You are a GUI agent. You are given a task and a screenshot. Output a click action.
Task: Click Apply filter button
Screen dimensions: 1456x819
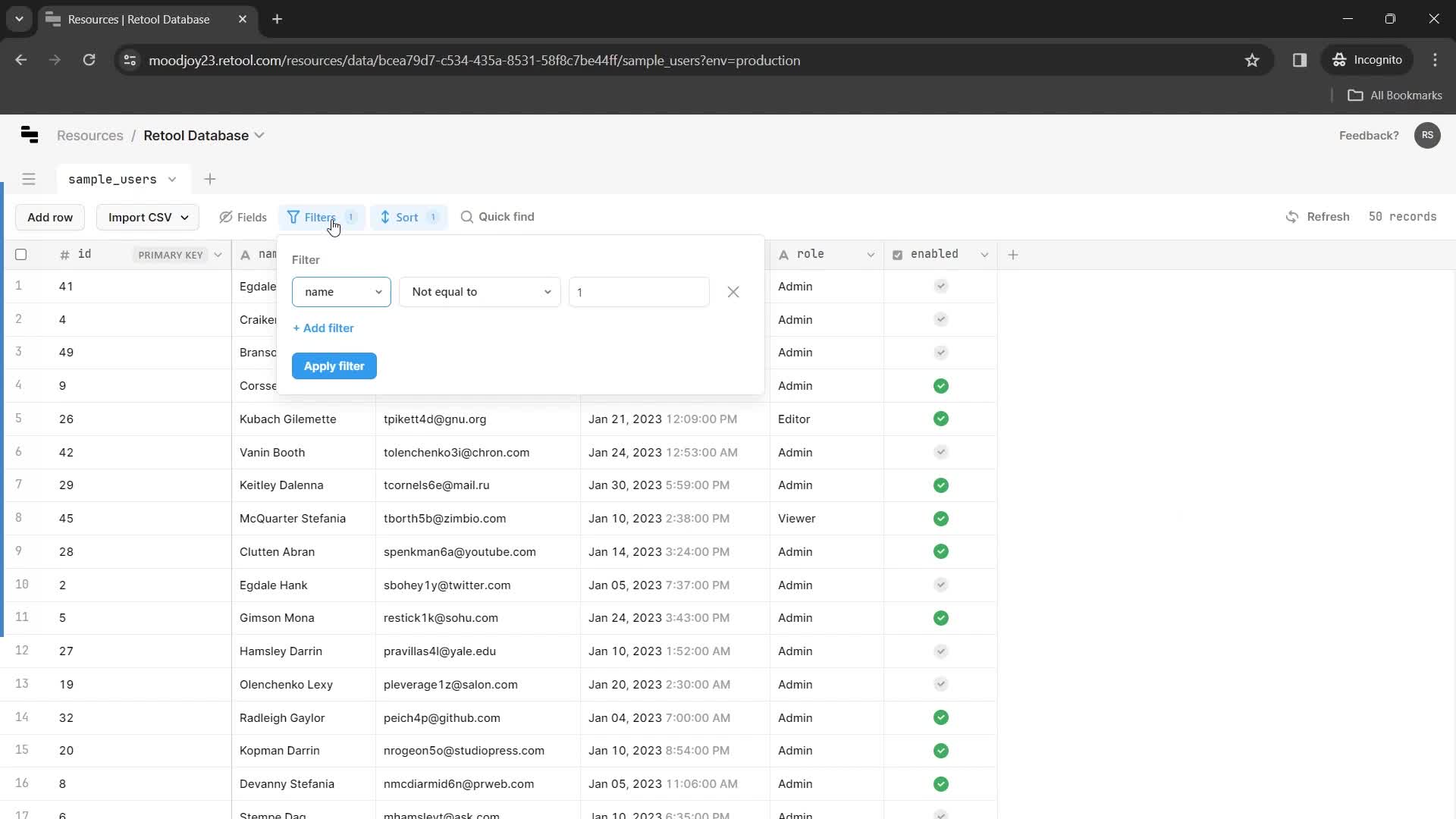point(334,366)
